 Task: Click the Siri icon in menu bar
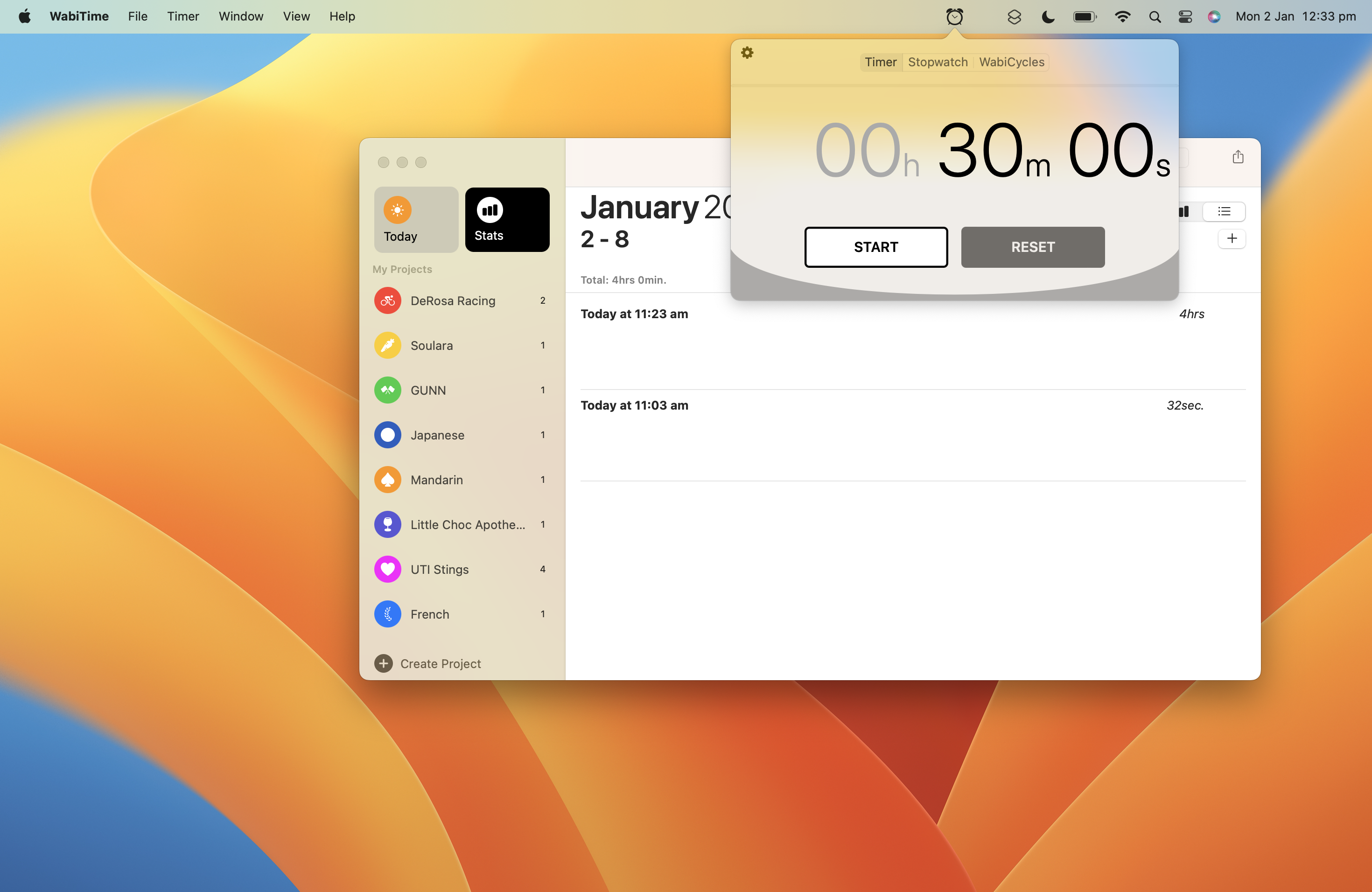coord(1213,17)
